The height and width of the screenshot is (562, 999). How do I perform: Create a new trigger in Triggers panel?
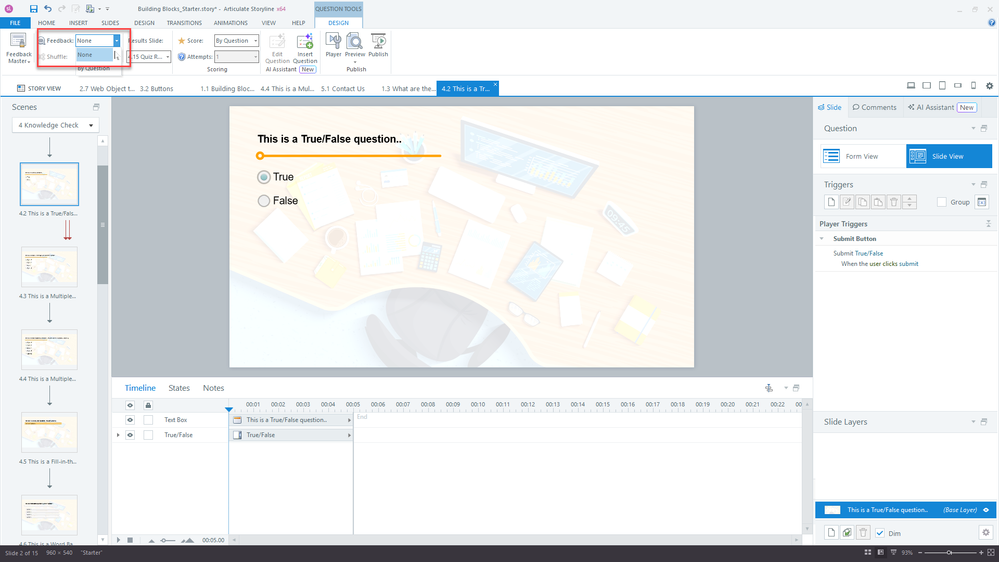point(830,202)
